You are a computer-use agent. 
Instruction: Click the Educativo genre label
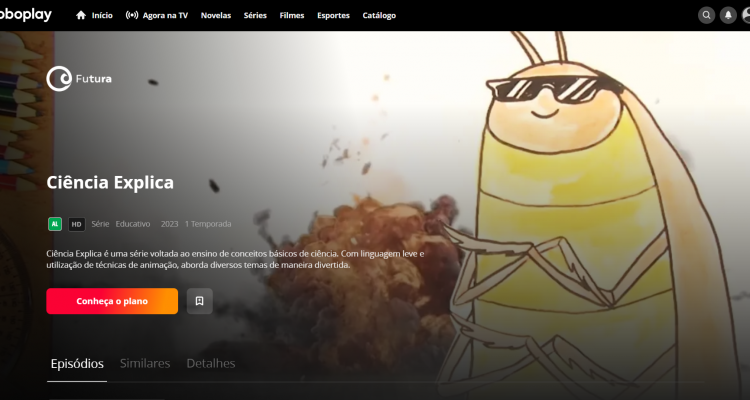pyautogui.click(x=133, y=224)
